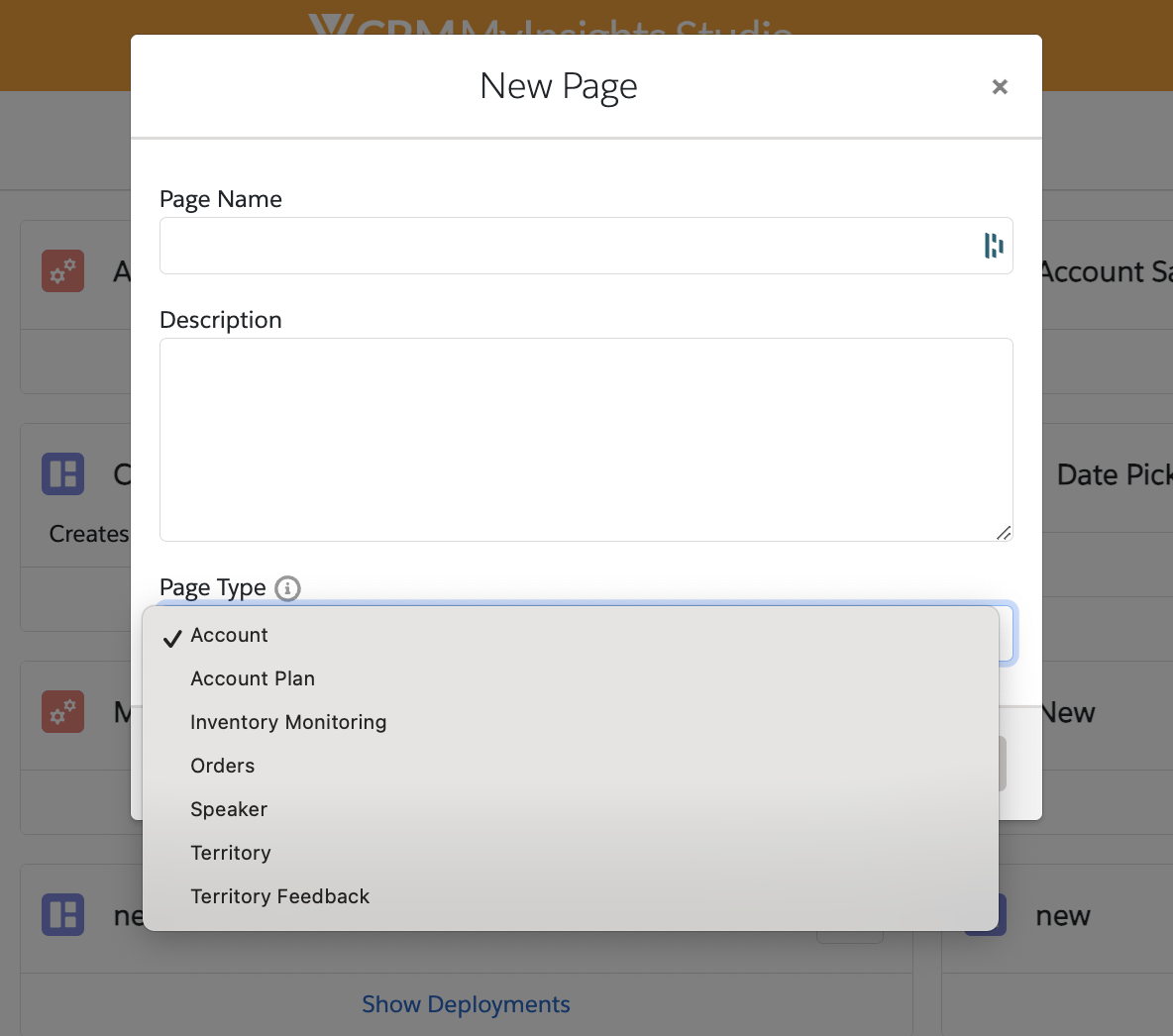The image size is (1173, 1036).
Task: Open the Show Deployments link
Action: point(466,1004)
